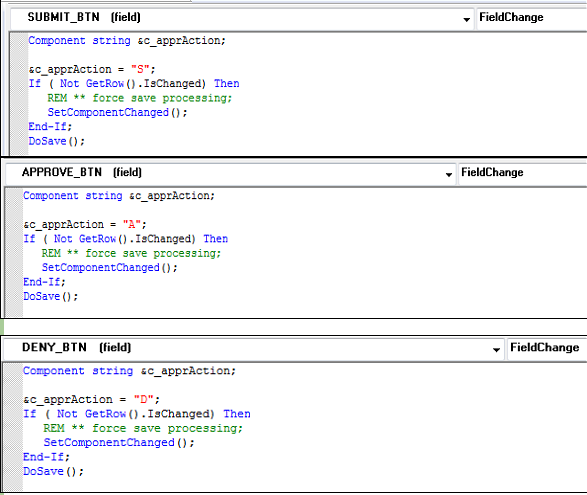
Task: Click the If Not GetRow line in SUBMIT_BTN
Action: (134, 83)
